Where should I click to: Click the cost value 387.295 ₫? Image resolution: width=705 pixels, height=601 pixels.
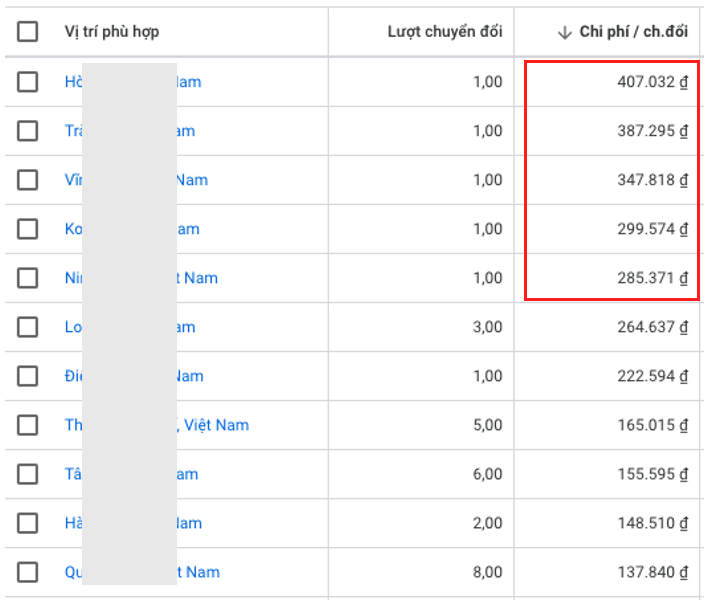[652, 131]
